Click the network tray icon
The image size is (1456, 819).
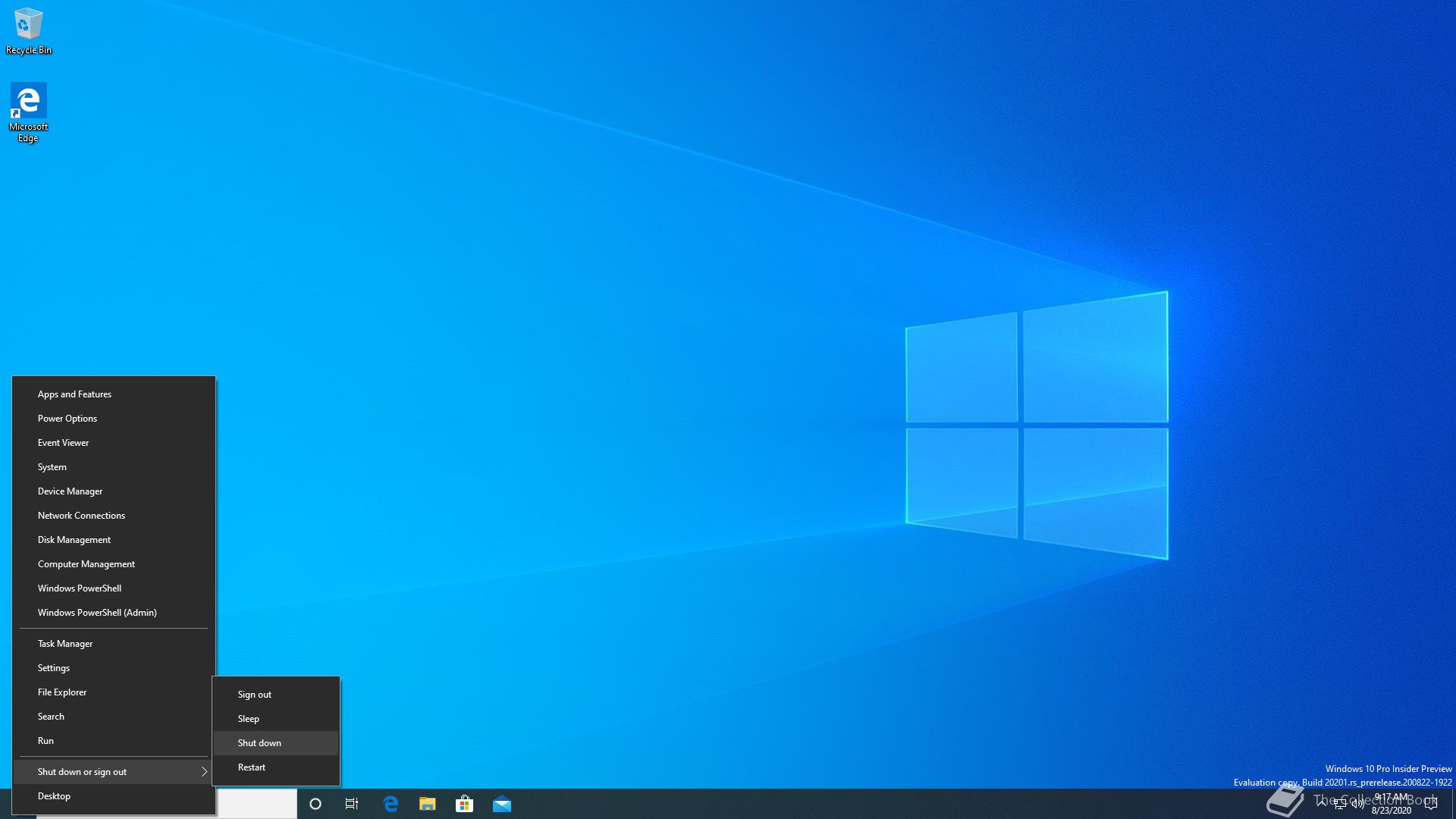click(1340, 804)
